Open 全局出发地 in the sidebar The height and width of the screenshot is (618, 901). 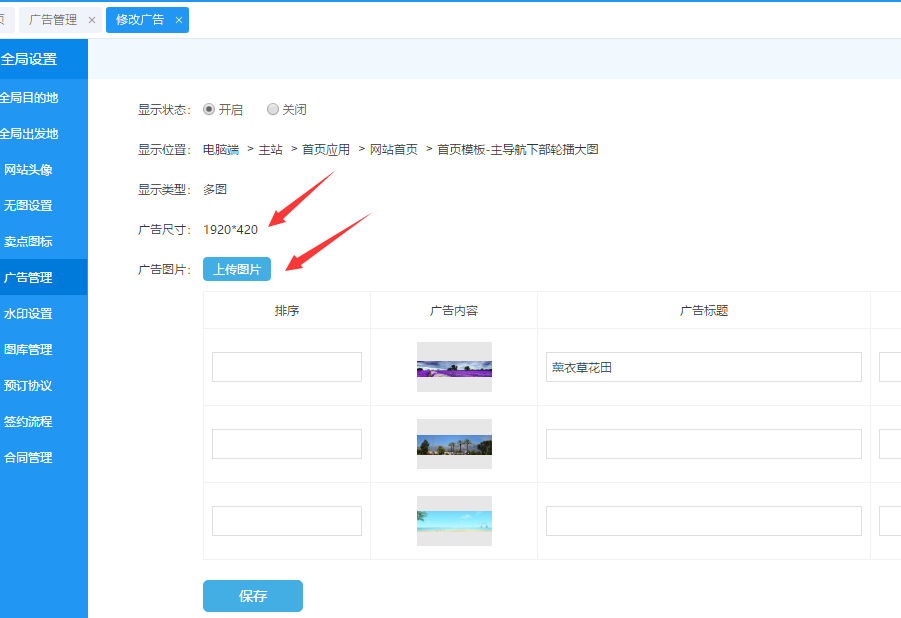28,134
